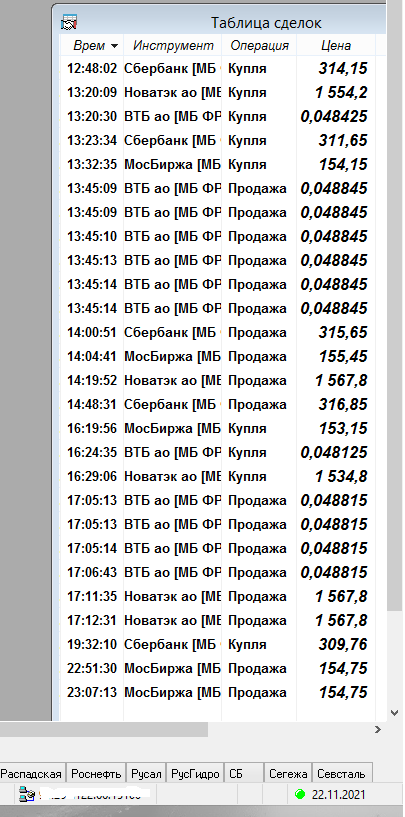Click the Цена column header

[x=336, y=45]
